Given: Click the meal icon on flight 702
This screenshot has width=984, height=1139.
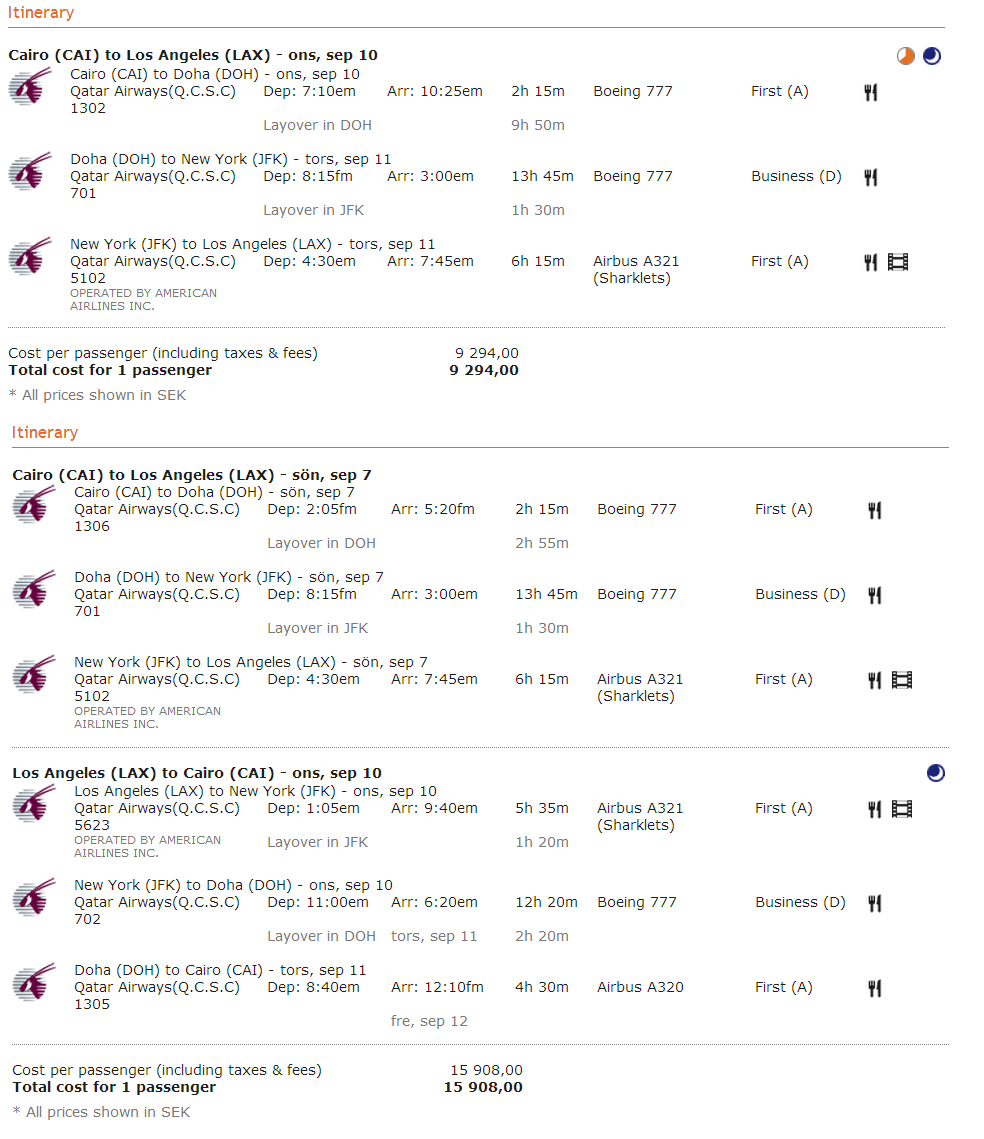Looking at the screenshot, I should [x=875, y=904].
